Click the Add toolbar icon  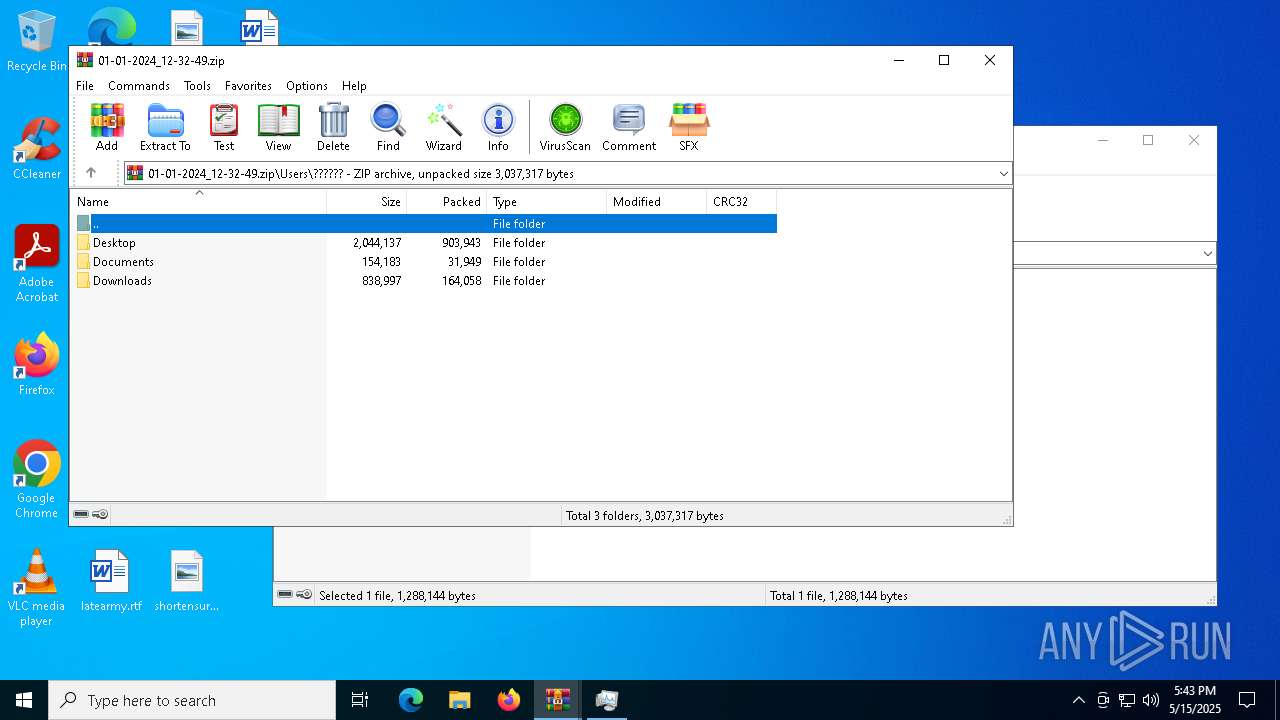107,127
